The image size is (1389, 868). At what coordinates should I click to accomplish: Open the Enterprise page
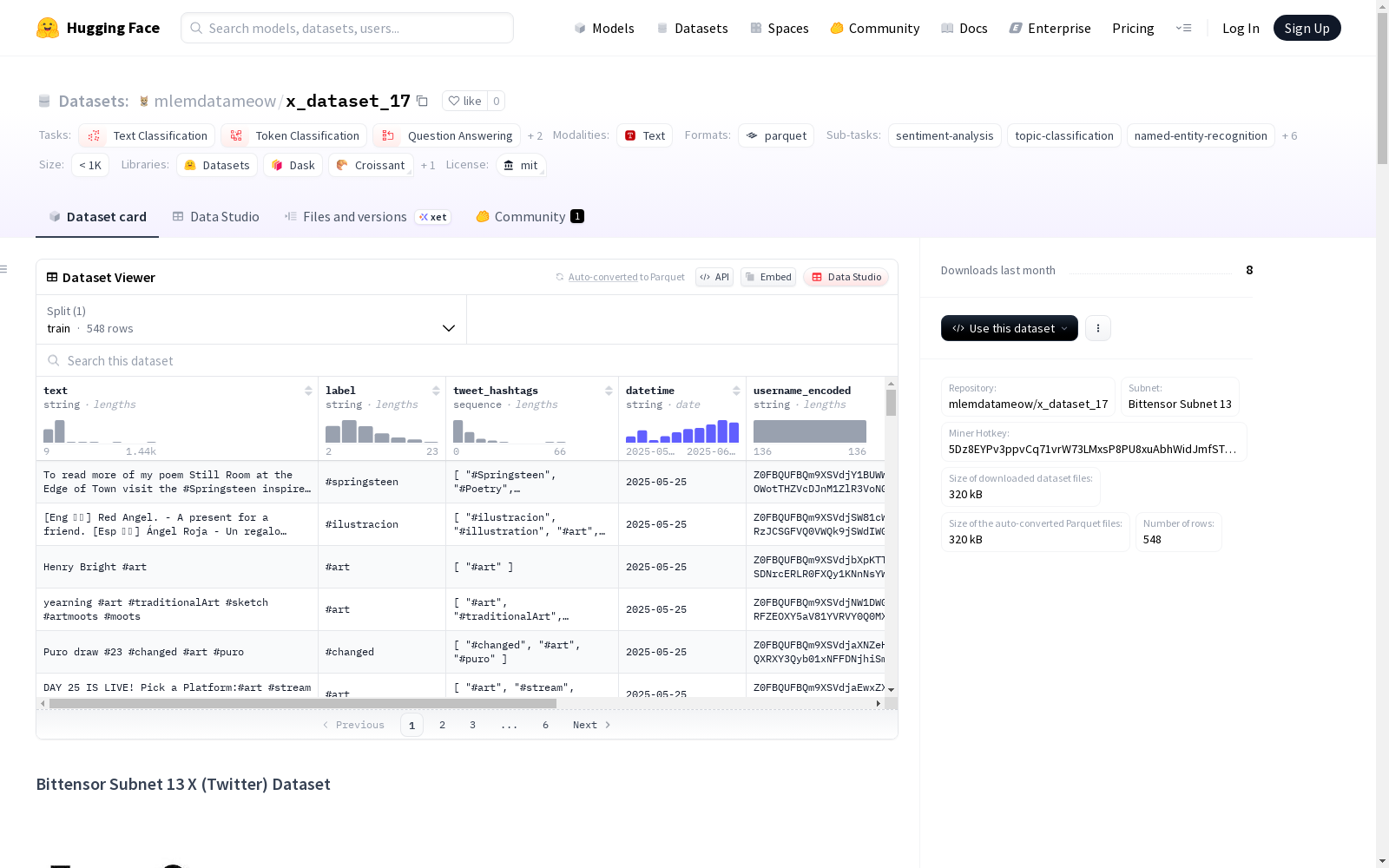(x=1050, y=28)
